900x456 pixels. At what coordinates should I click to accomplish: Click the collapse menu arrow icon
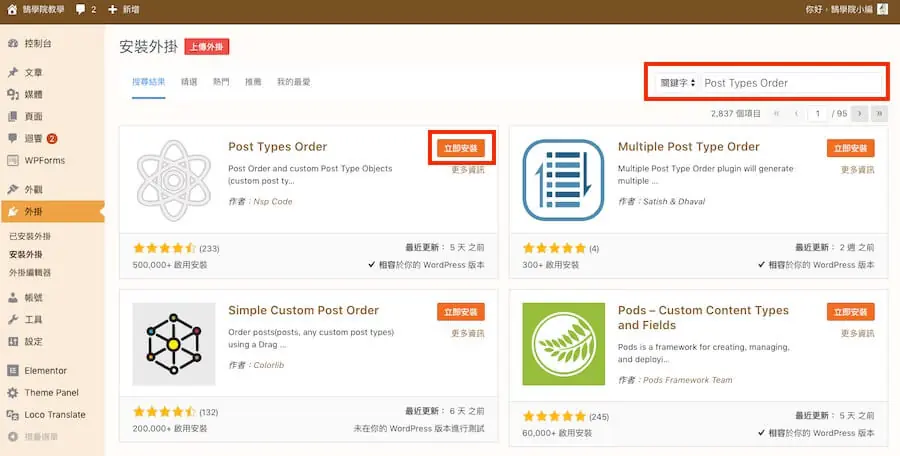click(x=13, y=436)
